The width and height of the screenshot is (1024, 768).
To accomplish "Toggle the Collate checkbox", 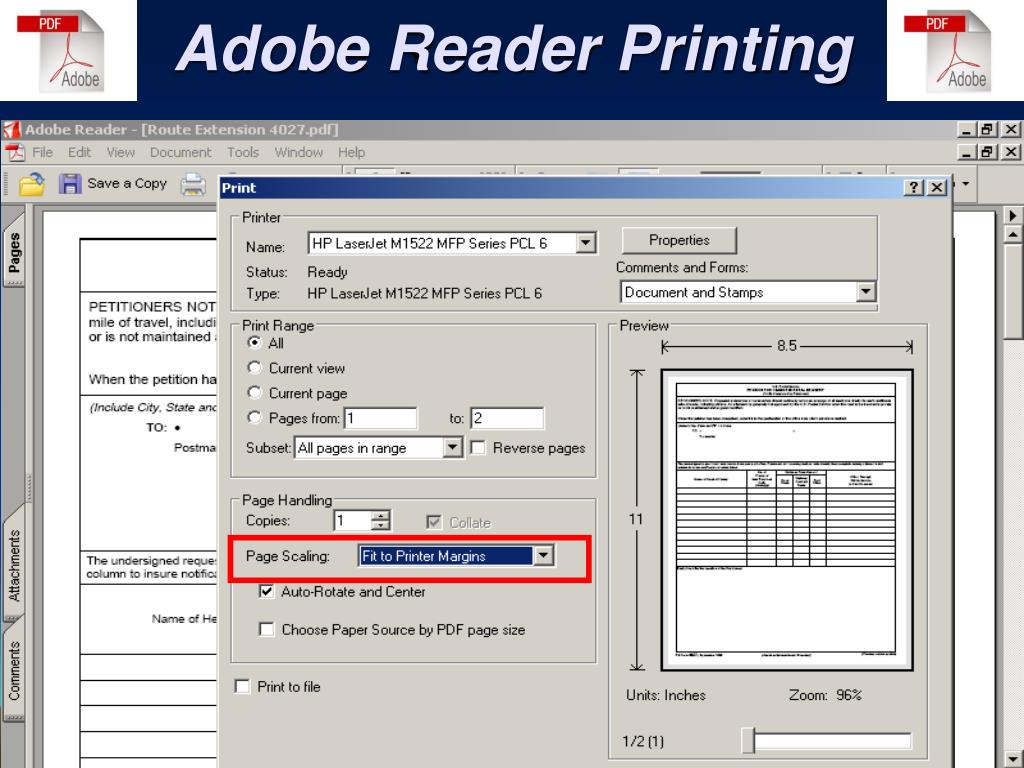I will 434,522.
